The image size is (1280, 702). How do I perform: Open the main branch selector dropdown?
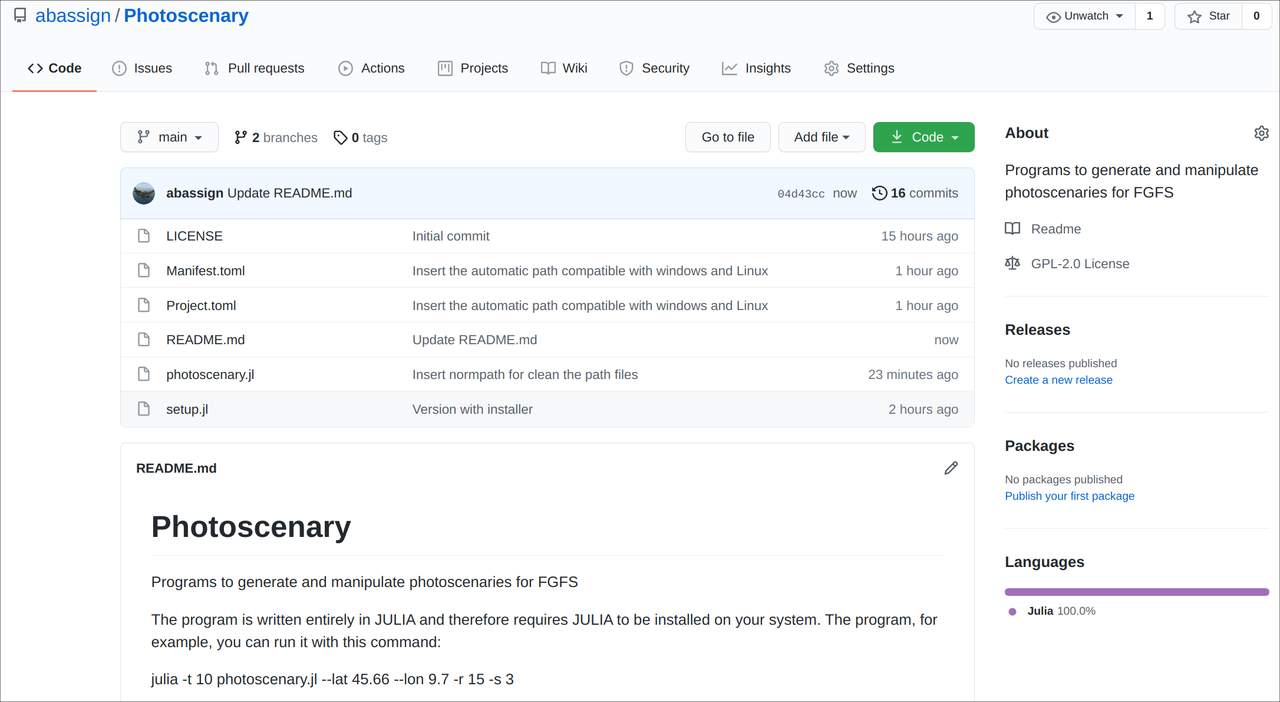169,137
